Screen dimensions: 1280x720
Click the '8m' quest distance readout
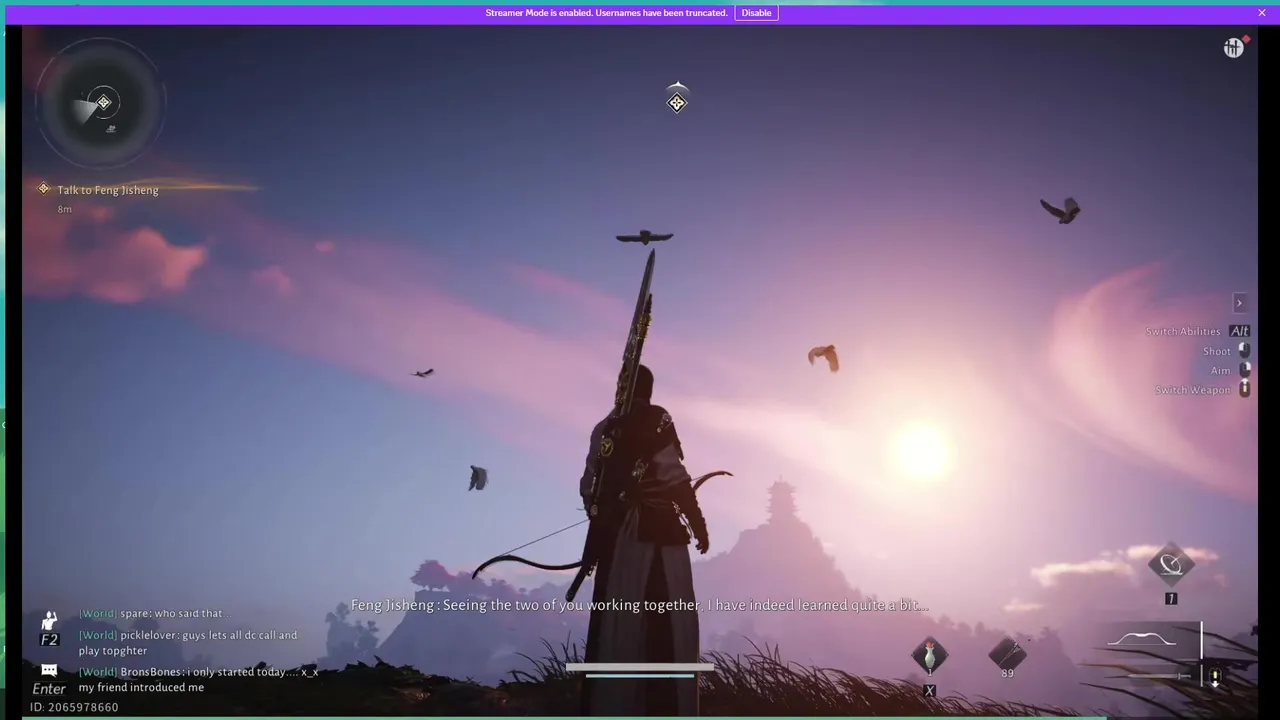64,209
